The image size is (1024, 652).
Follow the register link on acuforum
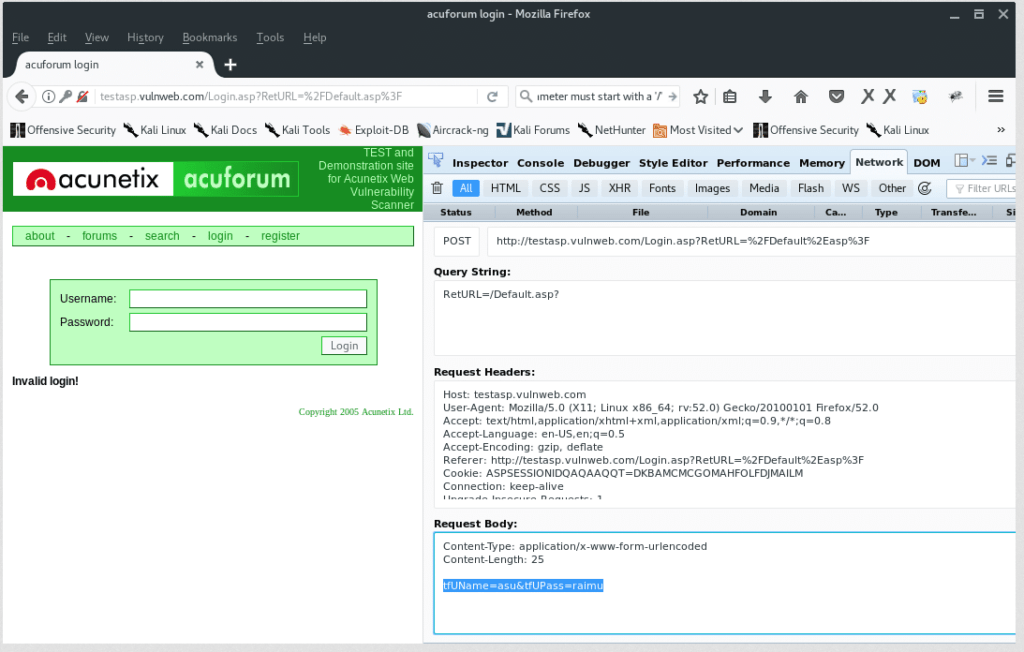(x=280, y=236)
